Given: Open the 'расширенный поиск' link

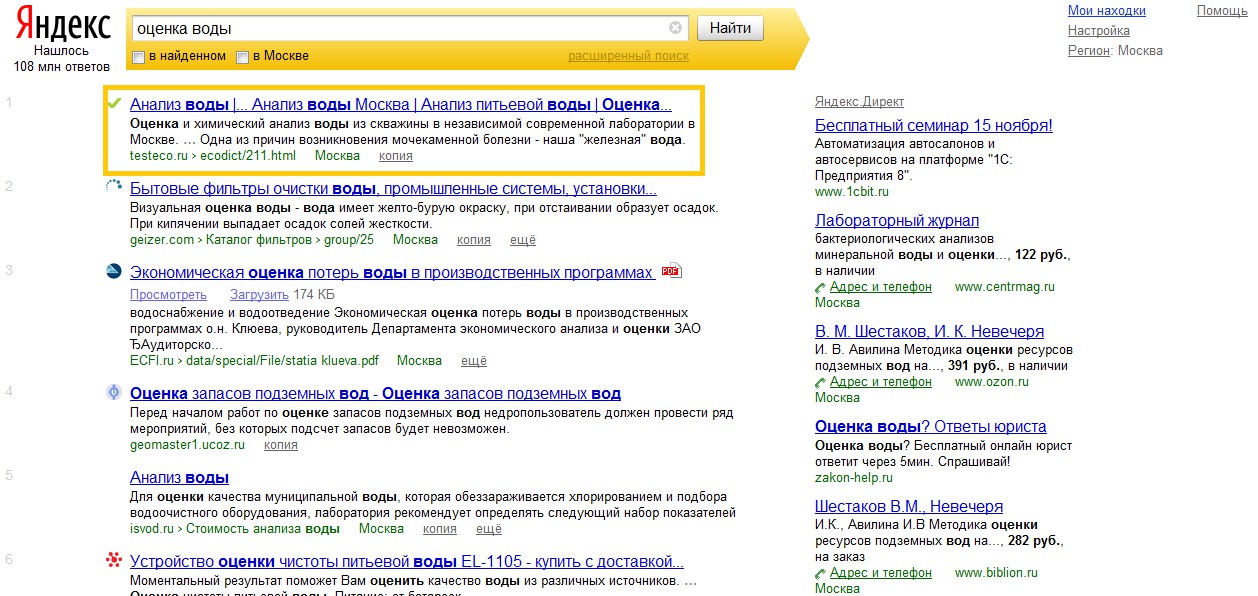Looking at the screenshot, I should (628, 56).
